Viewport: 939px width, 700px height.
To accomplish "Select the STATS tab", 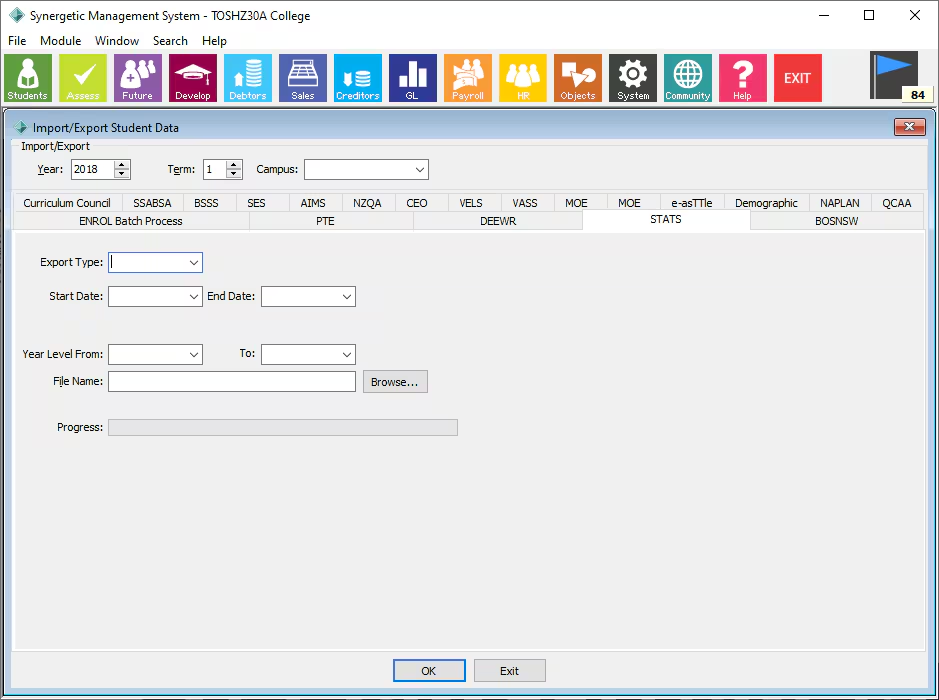I will point(666,219).
